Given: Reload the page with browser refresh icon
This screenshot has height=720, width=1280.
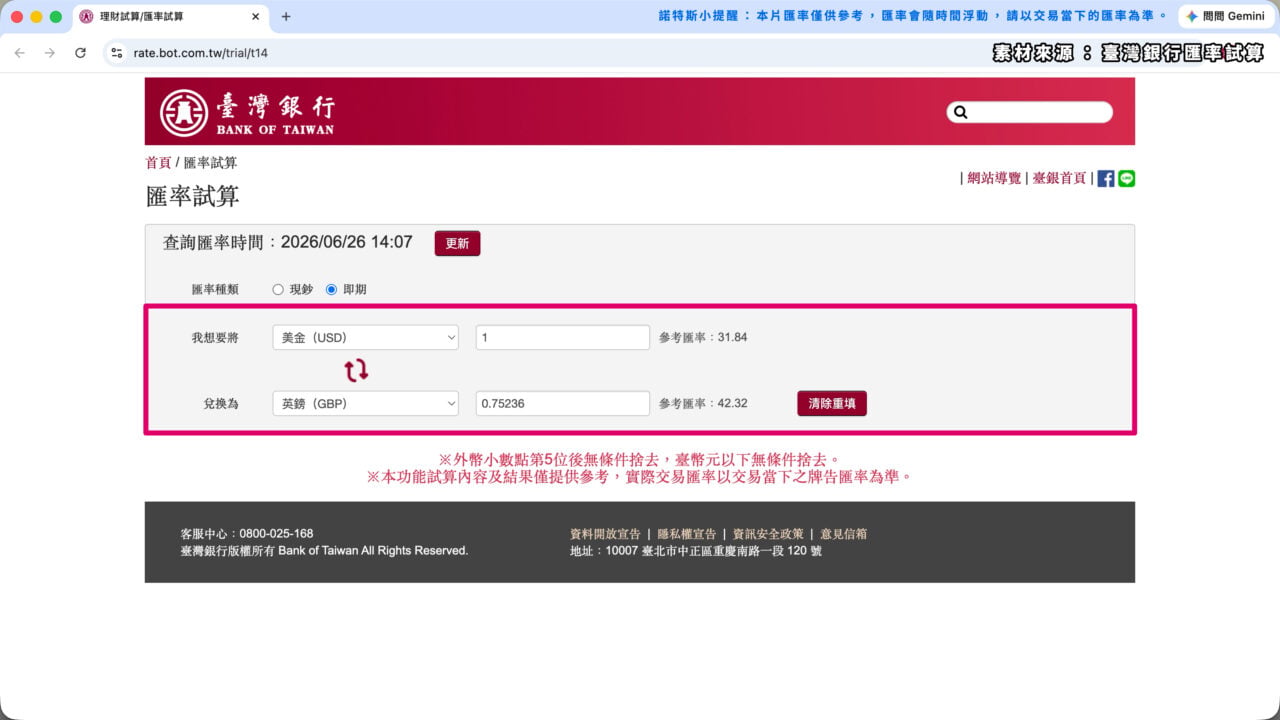Looking at the screenshot, I should point(80,53).
